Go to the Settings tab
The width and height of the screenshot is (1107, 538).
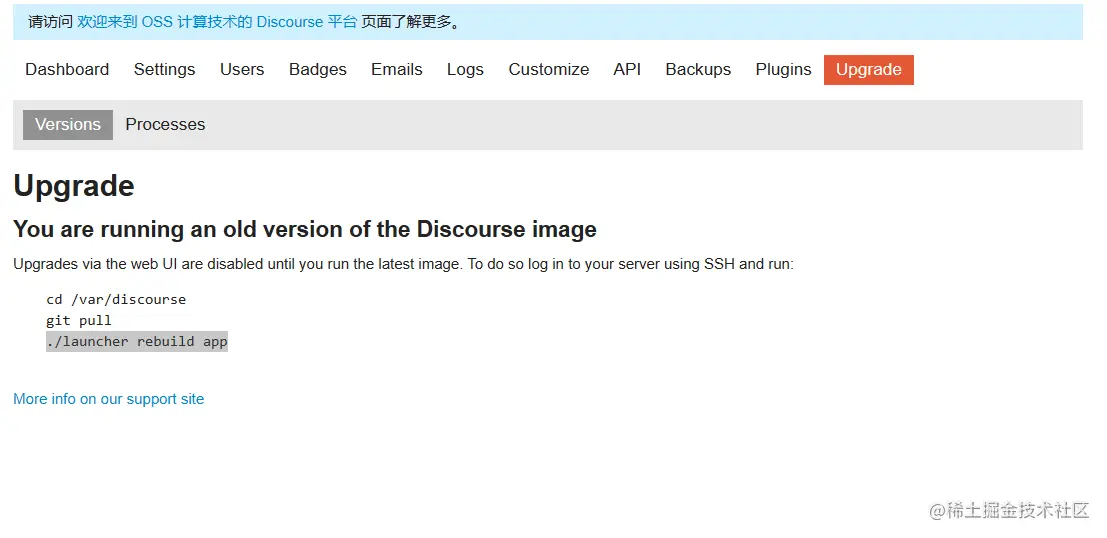(164, 70)
